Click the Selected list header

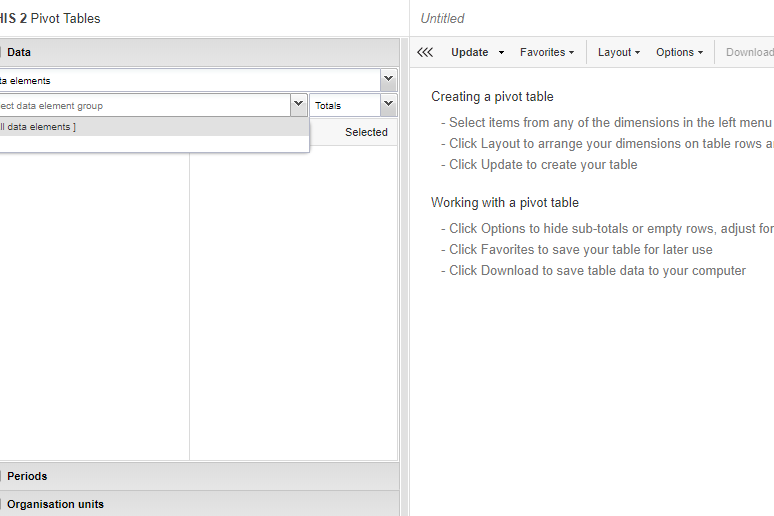366,132
